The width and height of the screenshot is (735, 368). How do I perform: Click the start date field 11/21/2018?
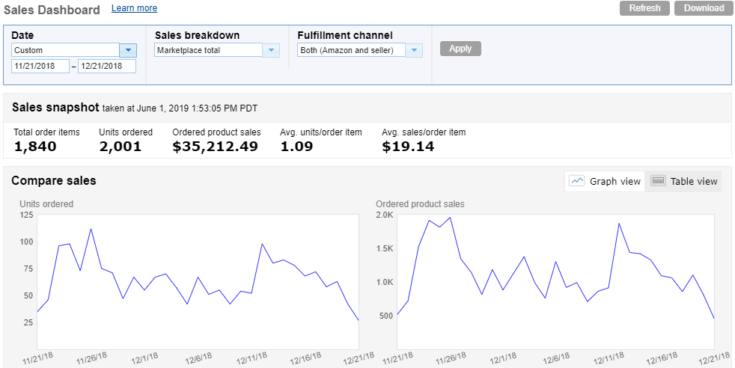click(x=40, y=66)
